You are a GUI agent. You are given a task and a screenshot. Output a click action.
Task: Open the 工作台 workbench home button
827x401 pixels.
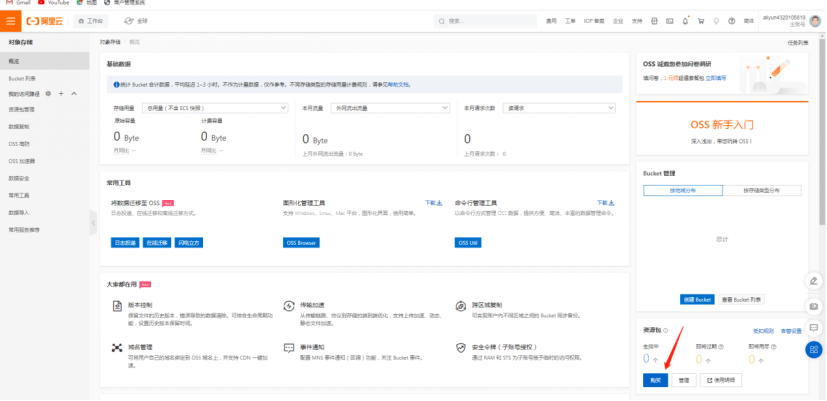pos(91,21)
